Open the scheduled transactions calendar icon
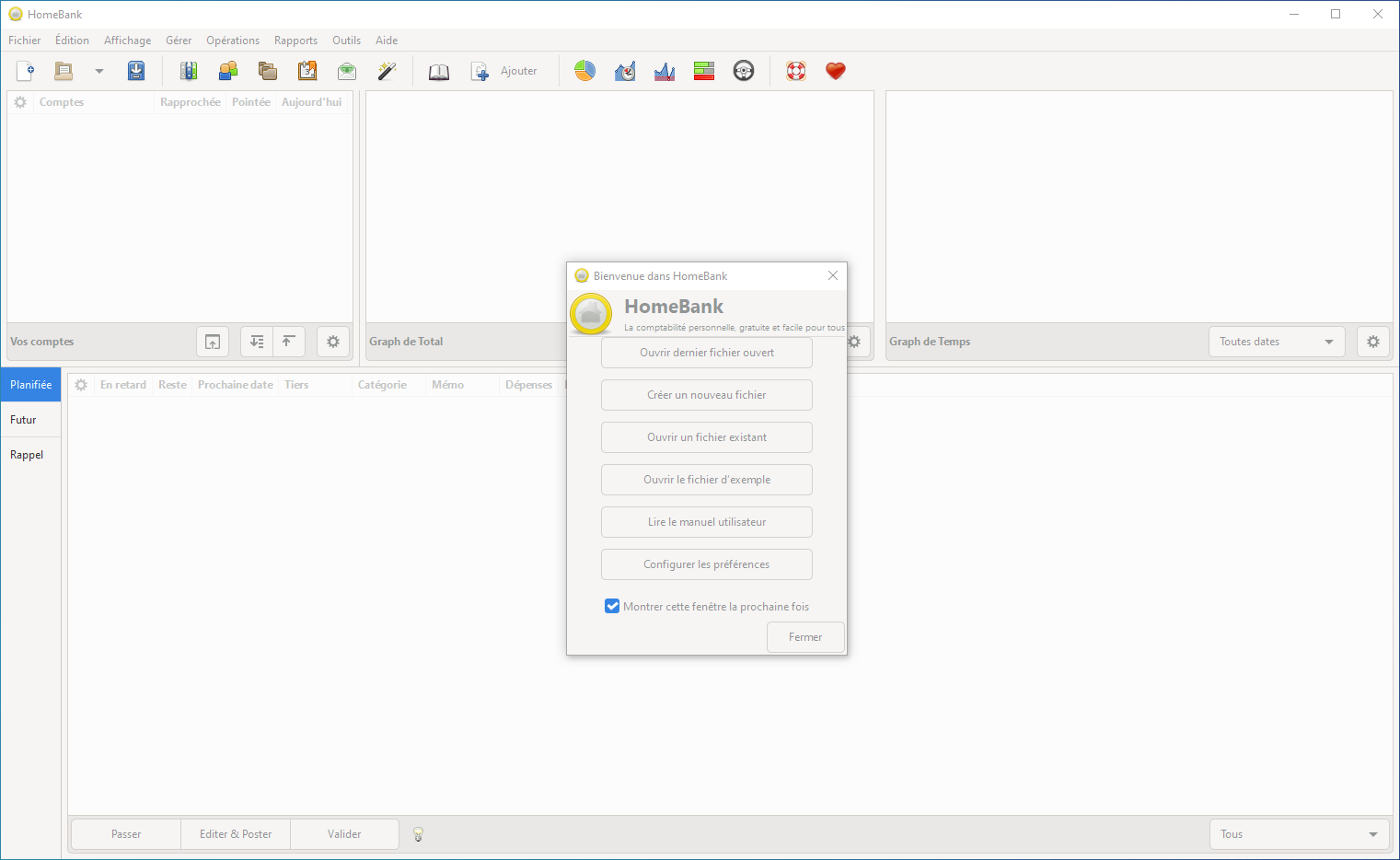The height and width of the screenshot is (860, 1400). pyautogui.click(x=307, y=71)
